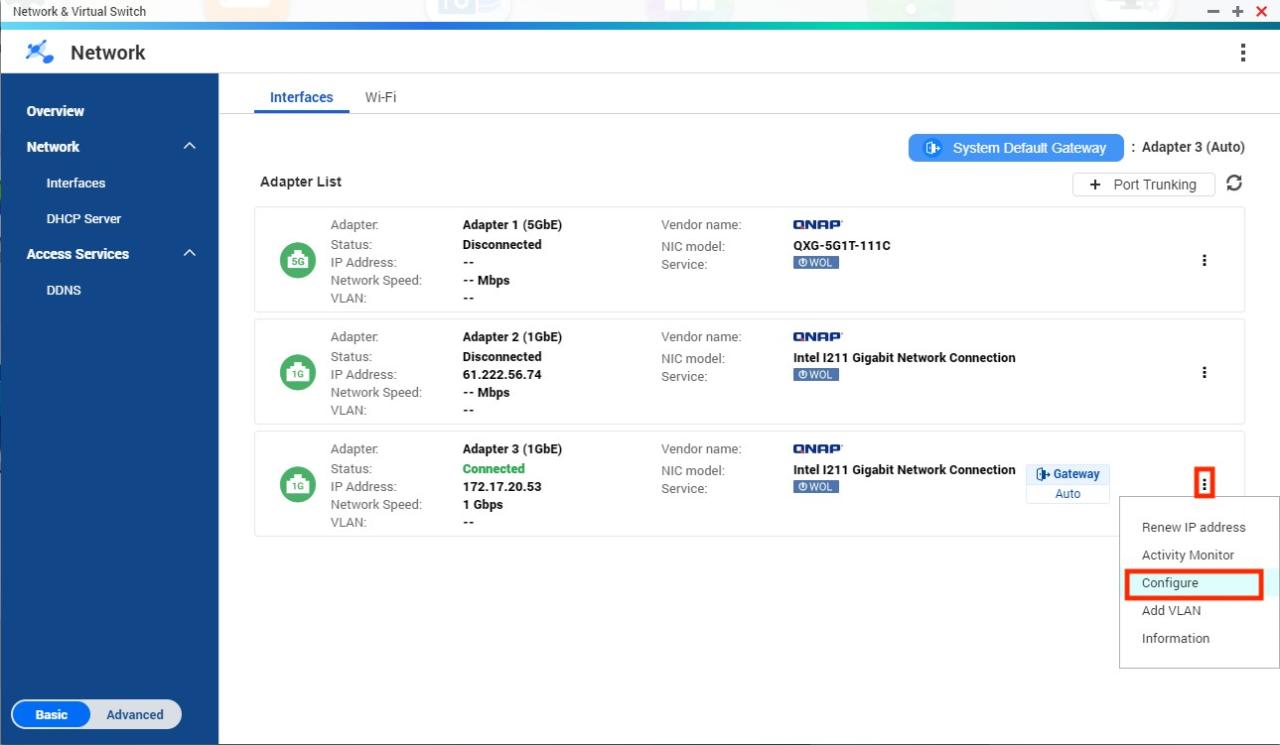Select Configure from the context menu
Screen dimensions: 1280x745
(x=1170, y=583)
